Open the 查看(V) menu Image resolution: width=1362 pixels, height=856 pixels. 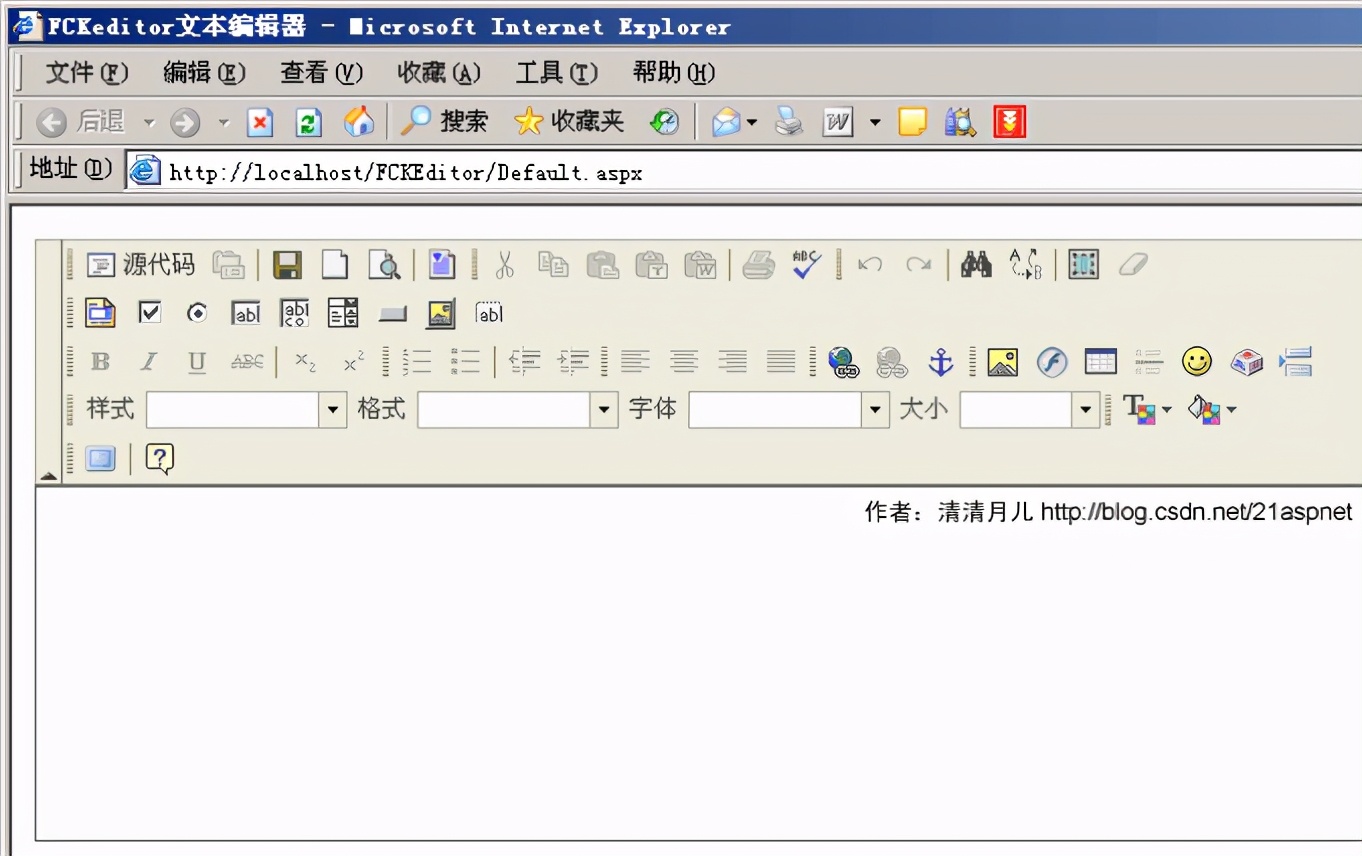click(x=321, y=73)
